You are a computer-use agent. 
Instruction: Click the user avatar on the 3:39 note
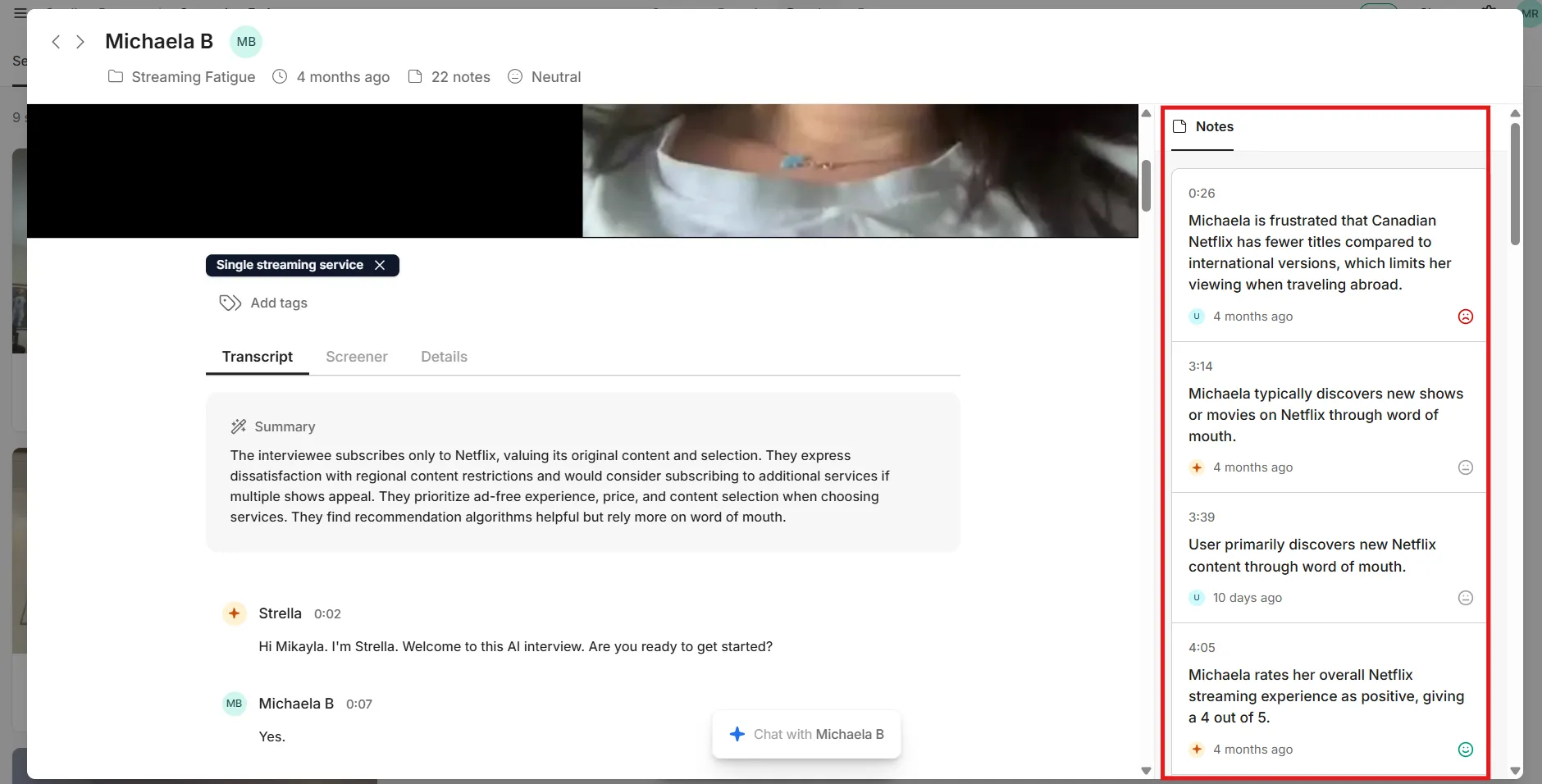(x=1197, y=598)
